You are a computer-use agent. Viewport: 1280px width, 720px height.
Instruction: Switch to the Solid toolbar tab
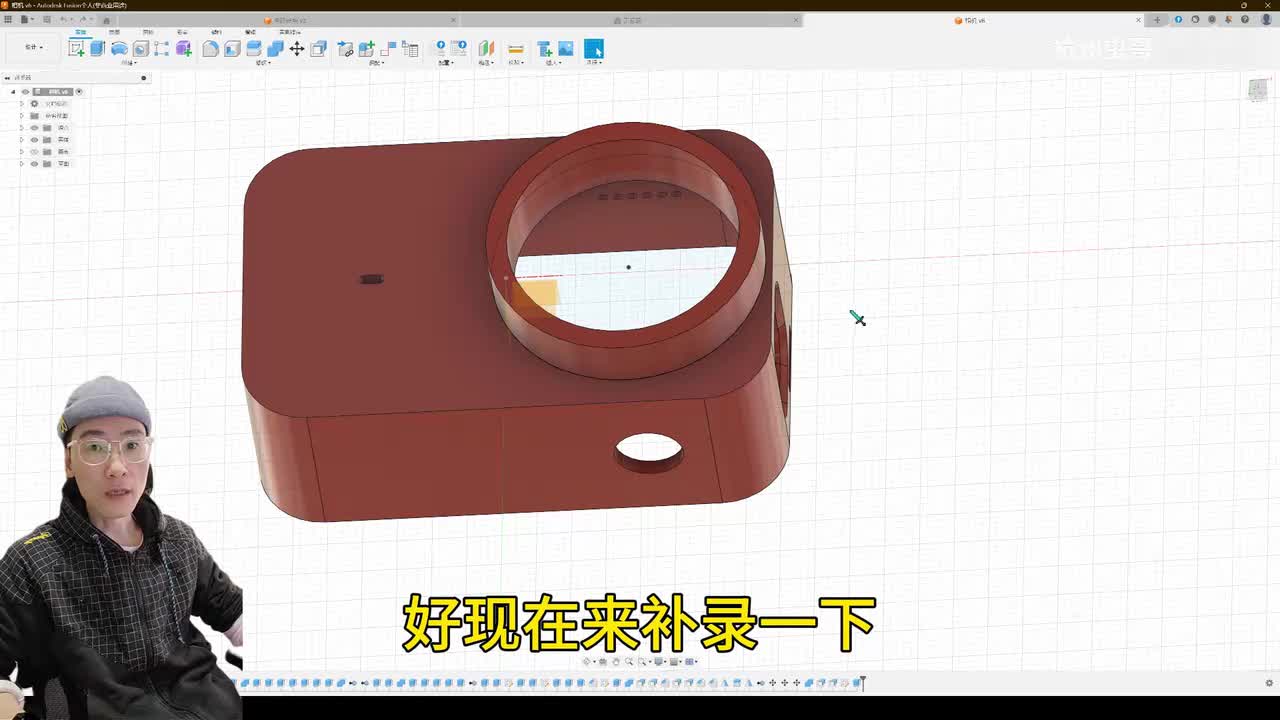tap(81, 32)
